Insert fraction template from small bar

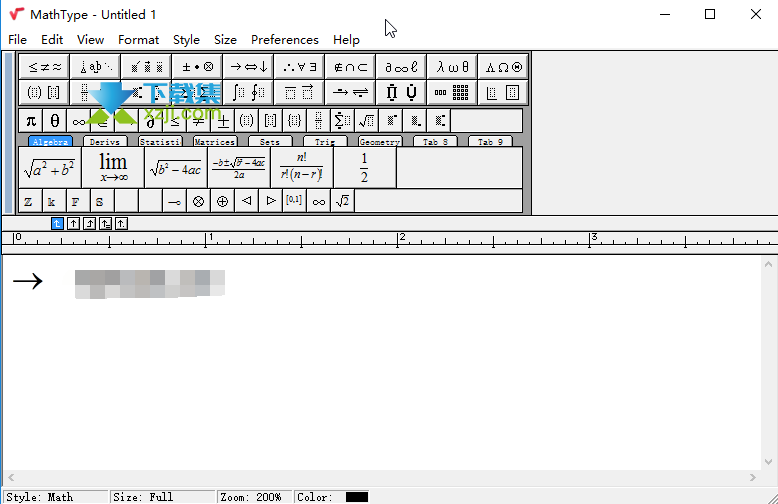[318, 121]
